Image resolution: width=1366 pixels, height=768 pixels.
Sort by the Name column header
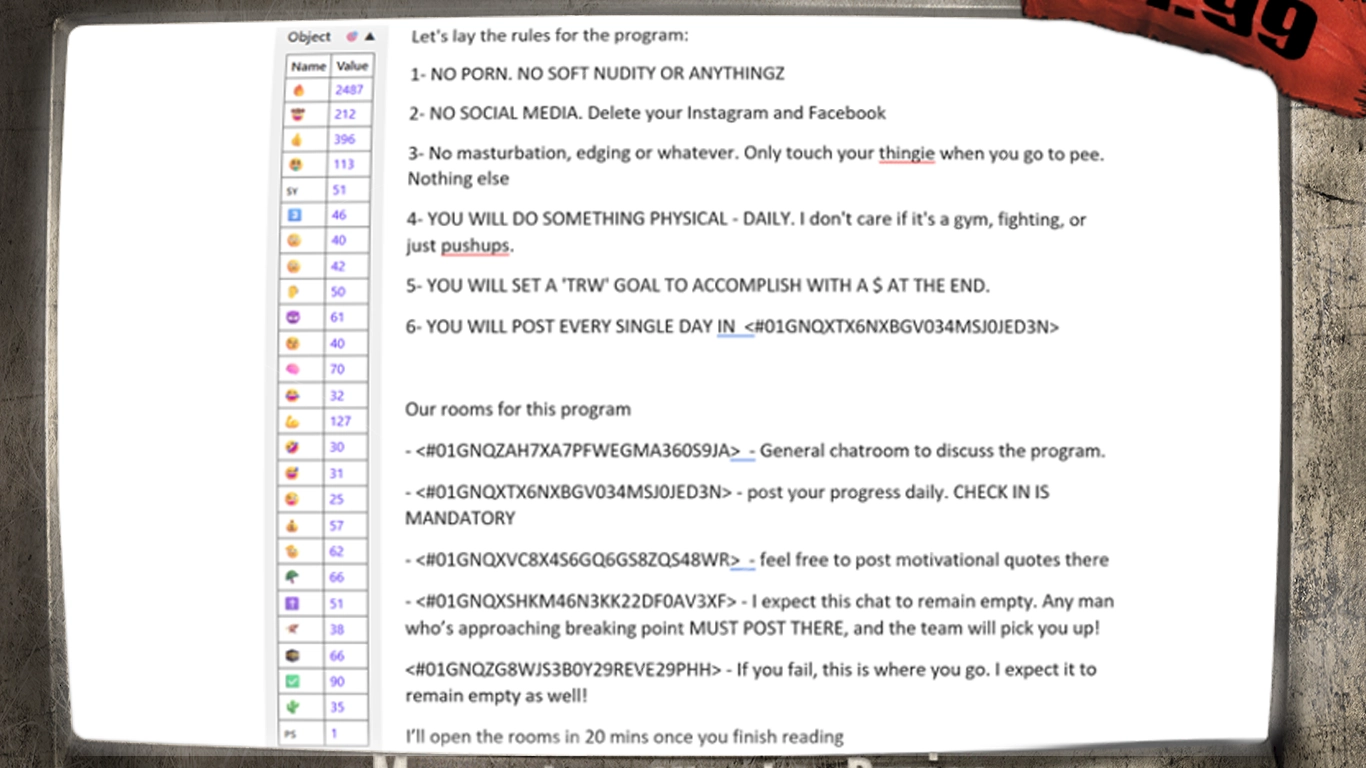click(309, 66)
